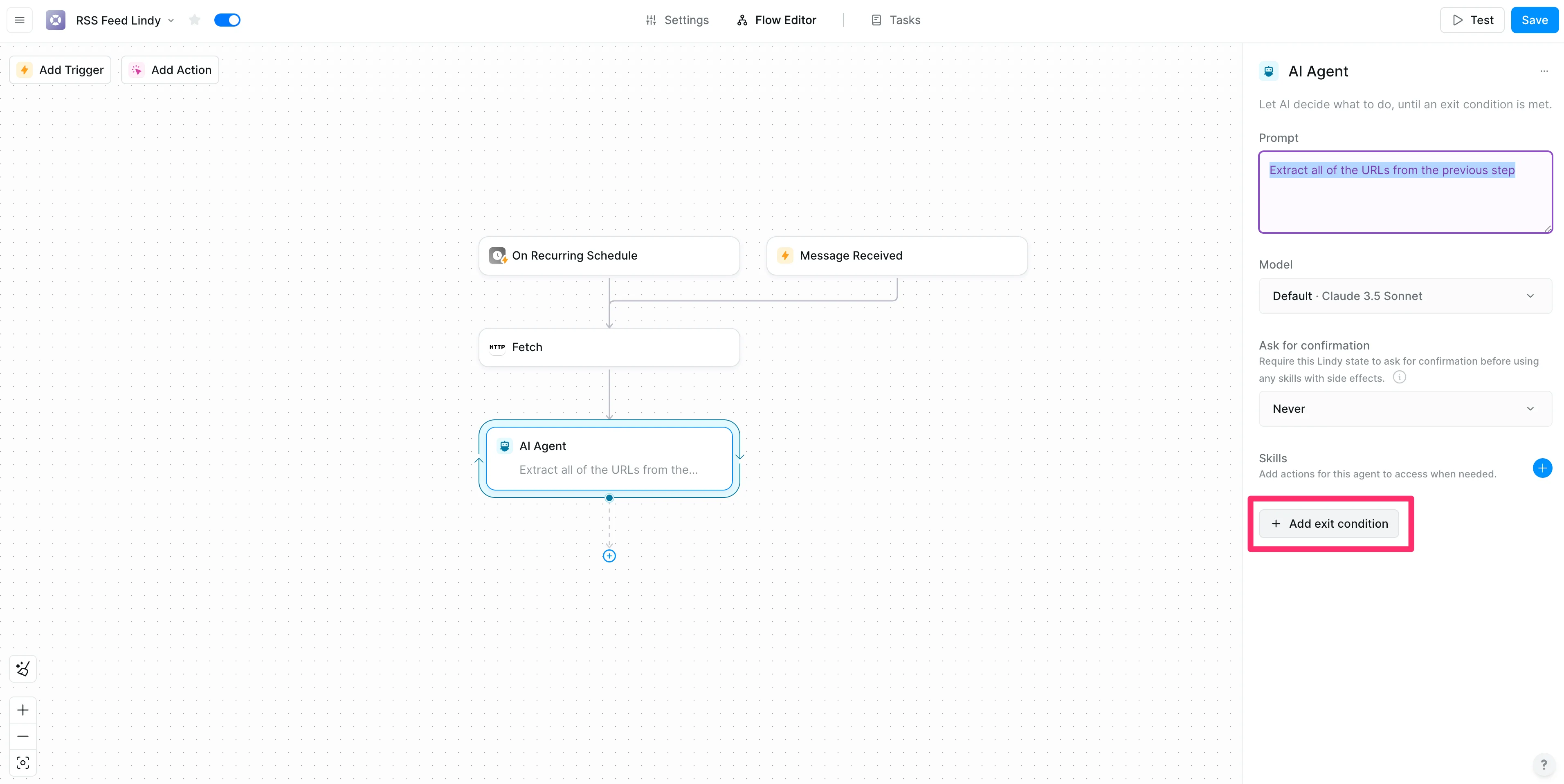Click the fit-to-view canvas icon

23,763
